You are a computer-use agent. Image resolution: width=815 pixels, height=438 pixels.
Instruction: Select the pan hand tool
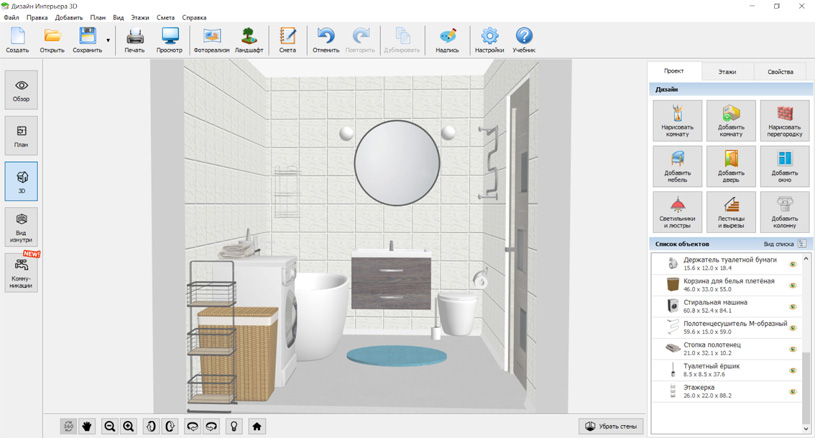tap(87, 426)
